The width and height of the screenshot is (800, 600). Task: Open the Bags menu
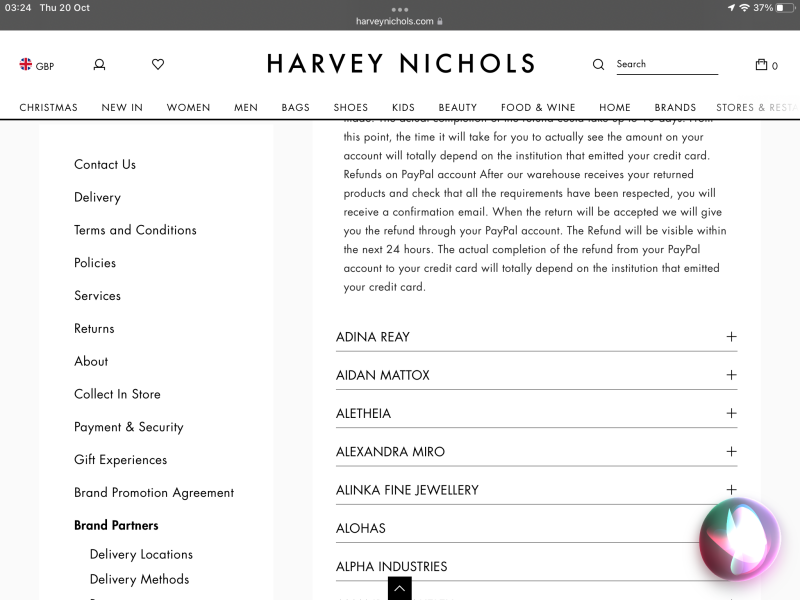point(295,107)
